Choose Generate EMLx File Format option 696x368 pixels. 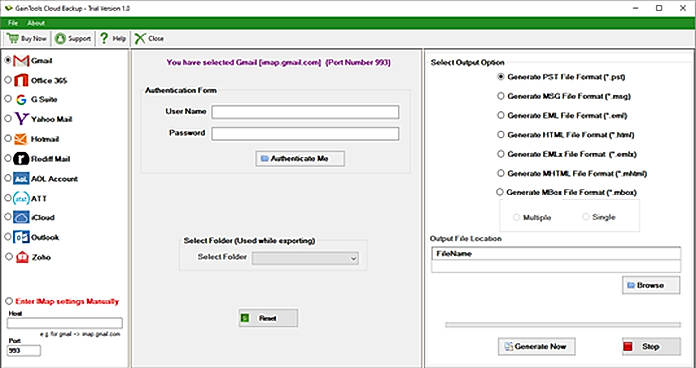501,154
